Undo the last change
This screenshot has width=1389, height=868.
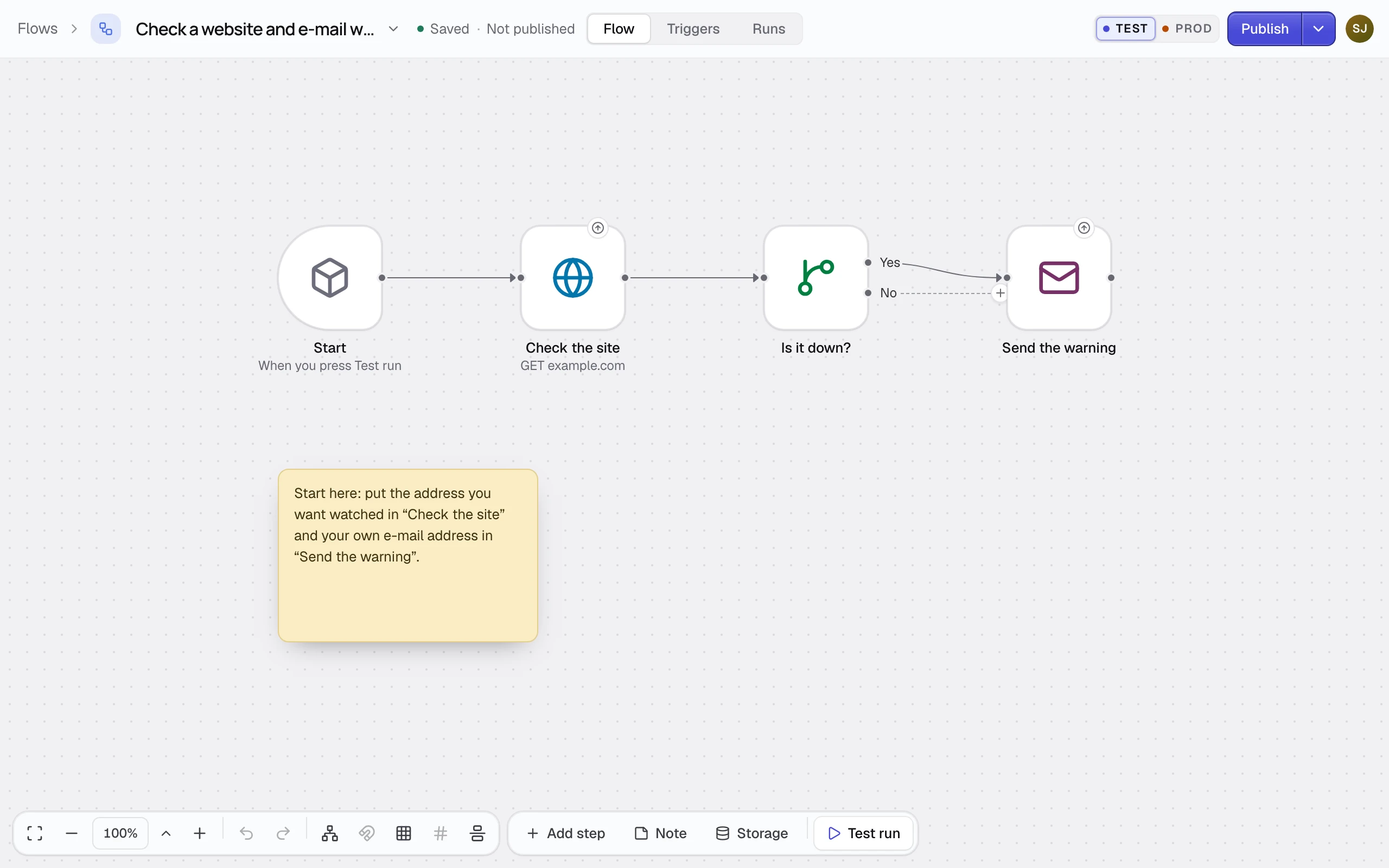[246, 833]
